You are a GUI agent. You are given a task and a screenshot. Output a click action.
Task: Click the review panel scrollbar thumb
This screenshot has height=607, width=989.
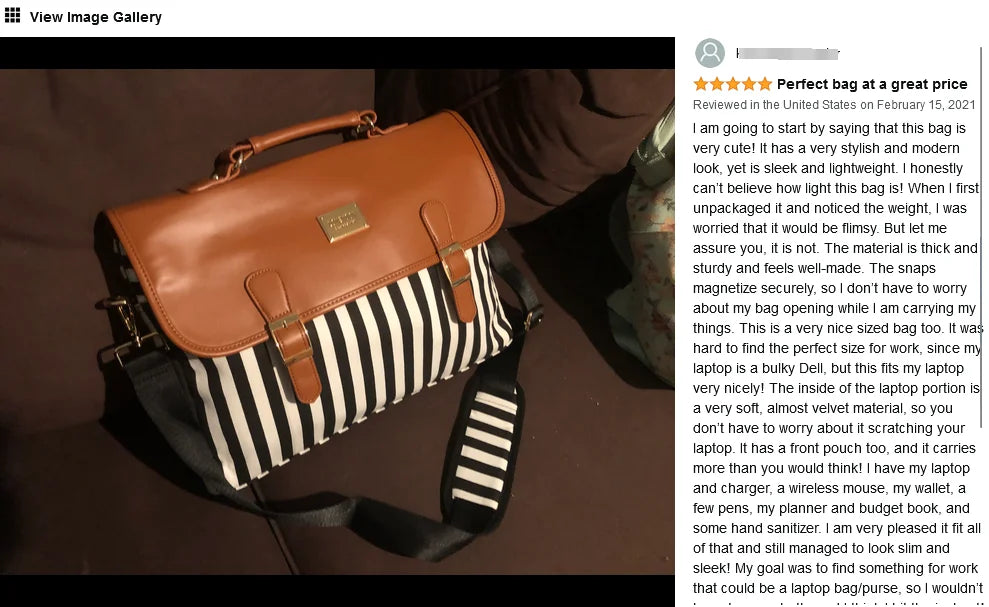click(x=981, y=237)
